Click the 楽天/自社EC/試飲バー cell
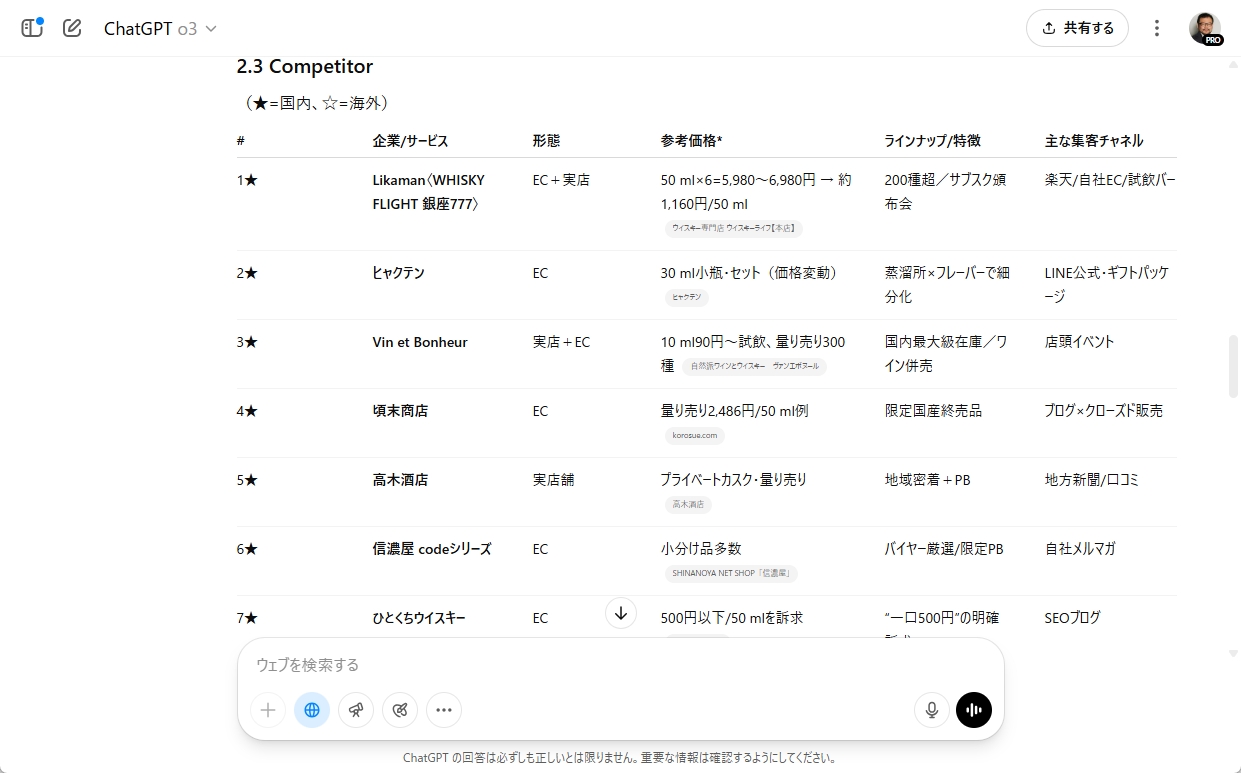Screen dimensions: 1241x773 1110,180
